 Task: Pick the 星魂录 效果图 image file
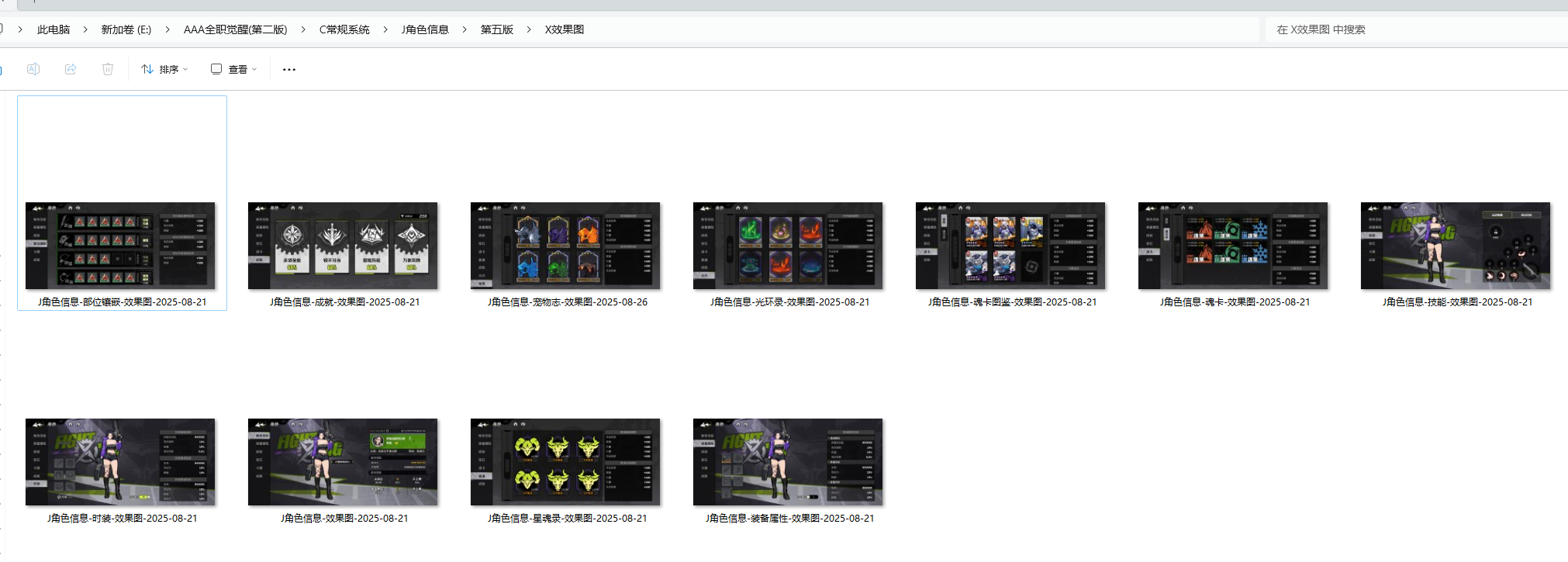click(565, 462)
